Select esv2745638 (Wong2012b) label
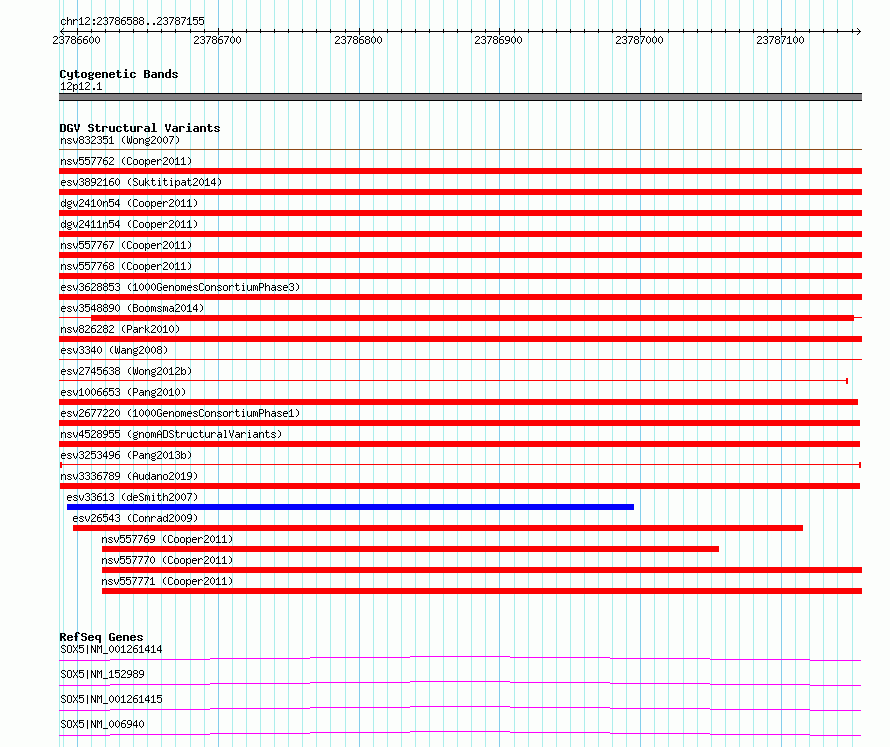Viewport: 890px width, 747px height. 126,371
